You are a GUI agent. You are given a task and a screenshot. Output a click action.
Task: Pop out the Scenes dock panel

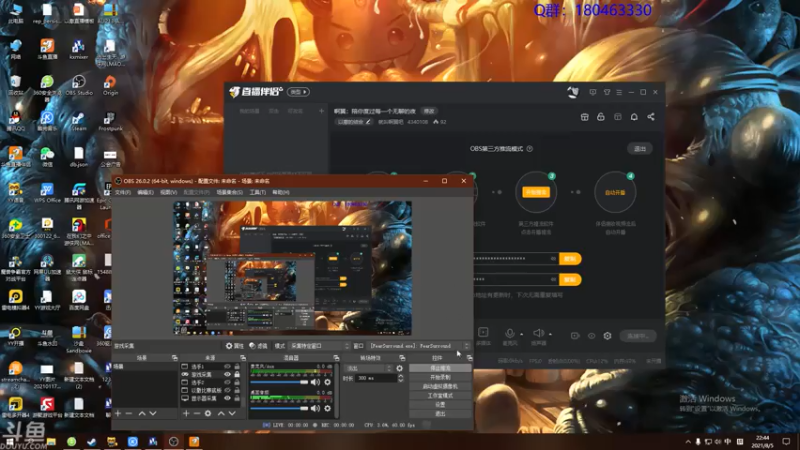(x=174, y=358)
